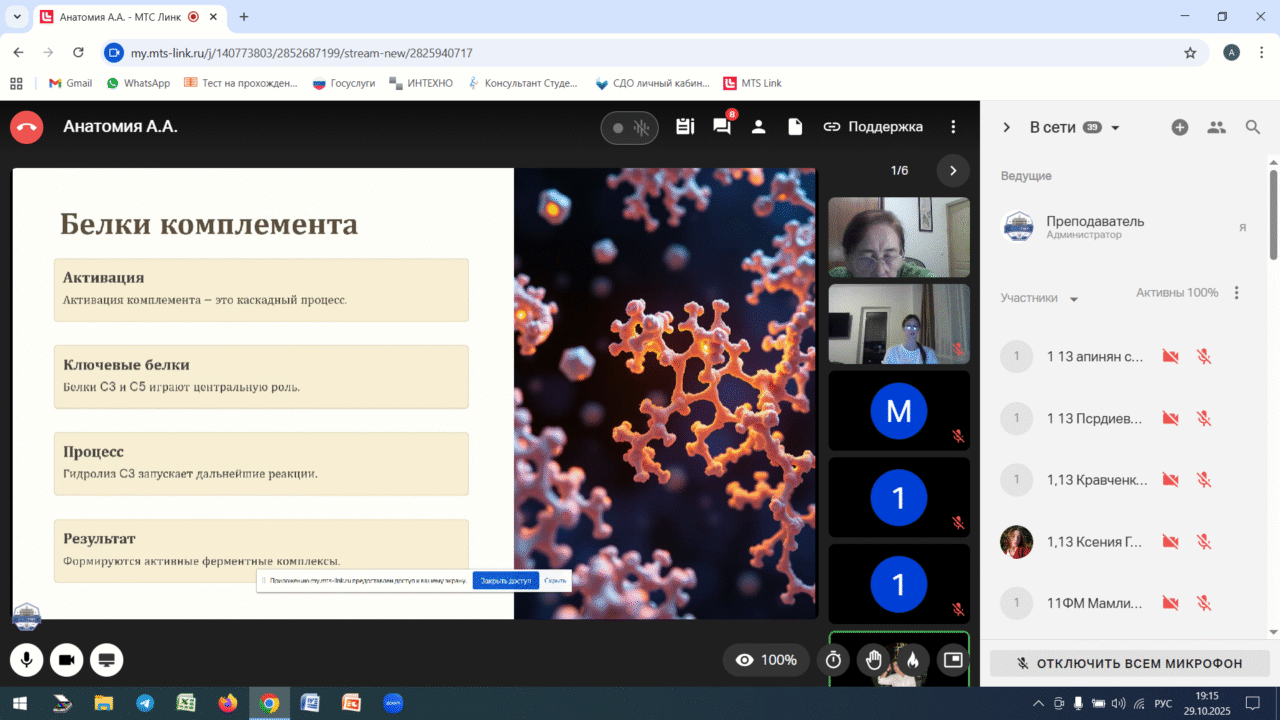Click the blue 'Закрыть доступ' button
The width and height of the screenshot is (1280, 720).
[505, 580]
